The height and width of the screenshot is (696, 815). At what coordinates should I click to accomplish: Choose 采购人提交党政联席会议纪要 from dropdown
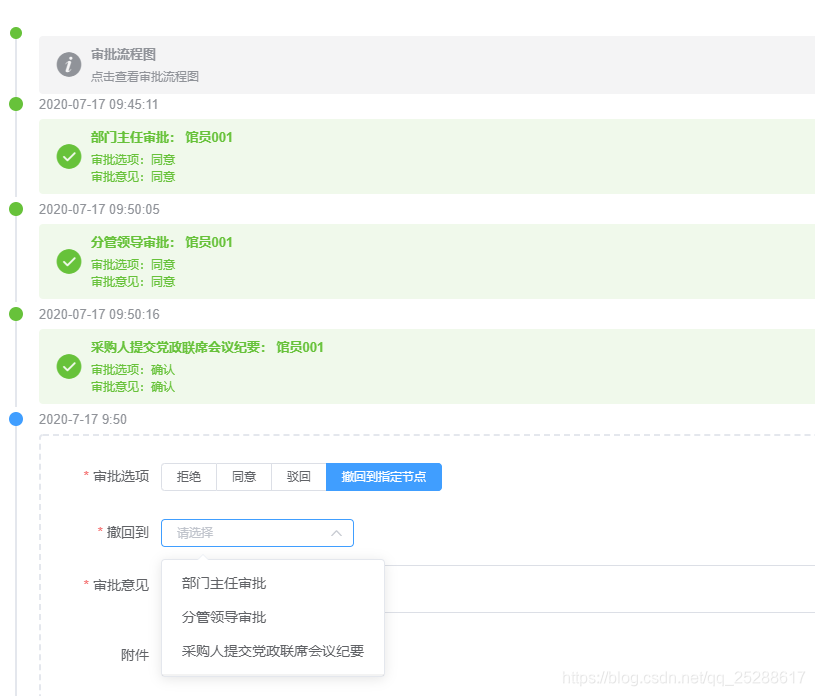coord(273,651)
